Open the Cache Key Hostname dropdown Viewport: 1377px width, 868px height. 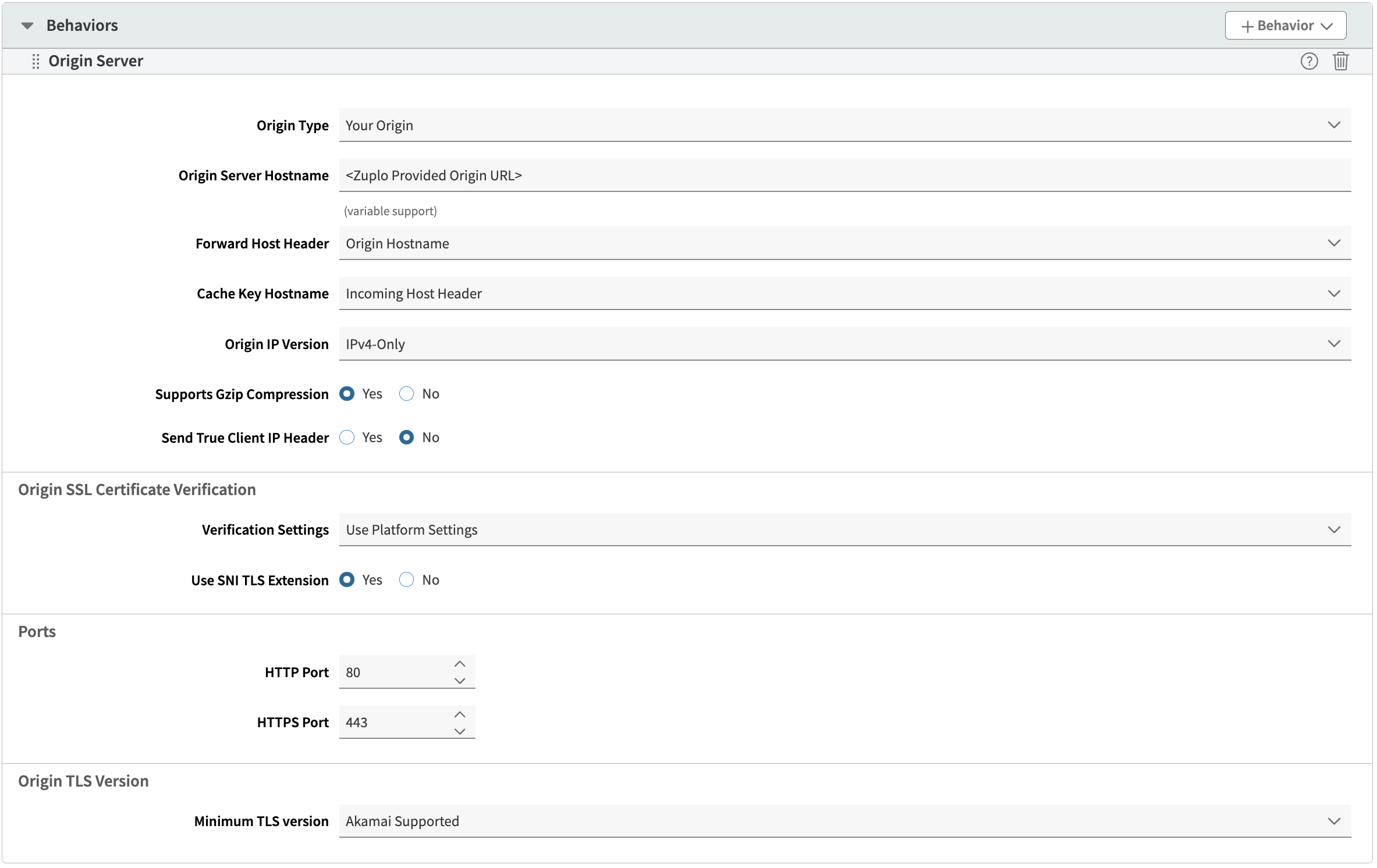coord(844,293)
